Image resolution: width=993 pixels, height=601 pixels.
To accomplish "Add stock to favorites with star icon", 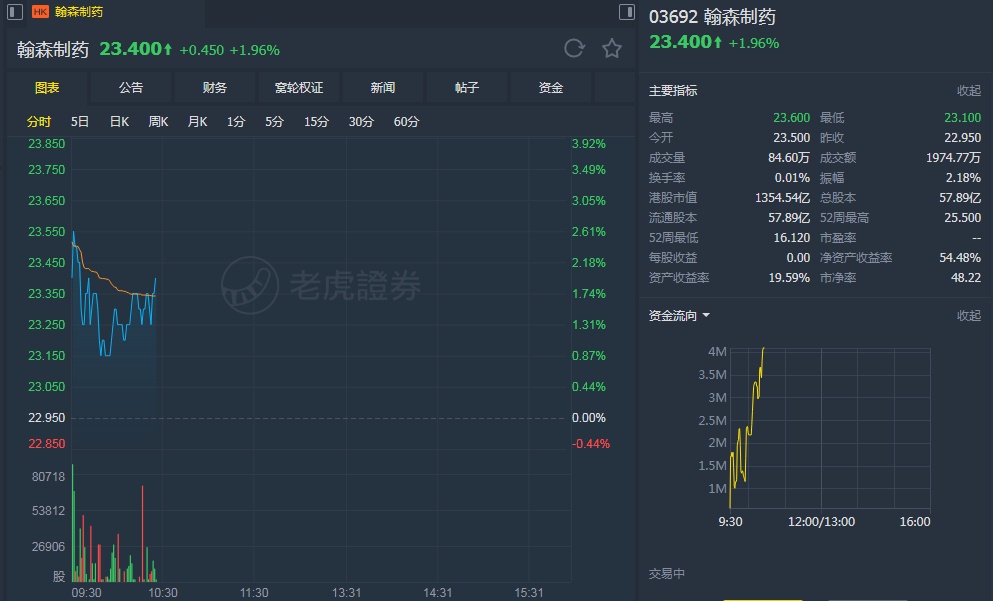I will point(612,49).
